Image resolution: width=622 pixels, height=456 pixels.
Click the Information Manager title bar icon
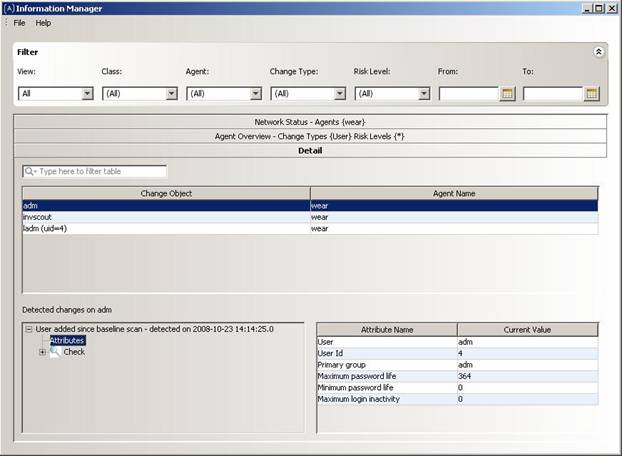pos(9,8)
